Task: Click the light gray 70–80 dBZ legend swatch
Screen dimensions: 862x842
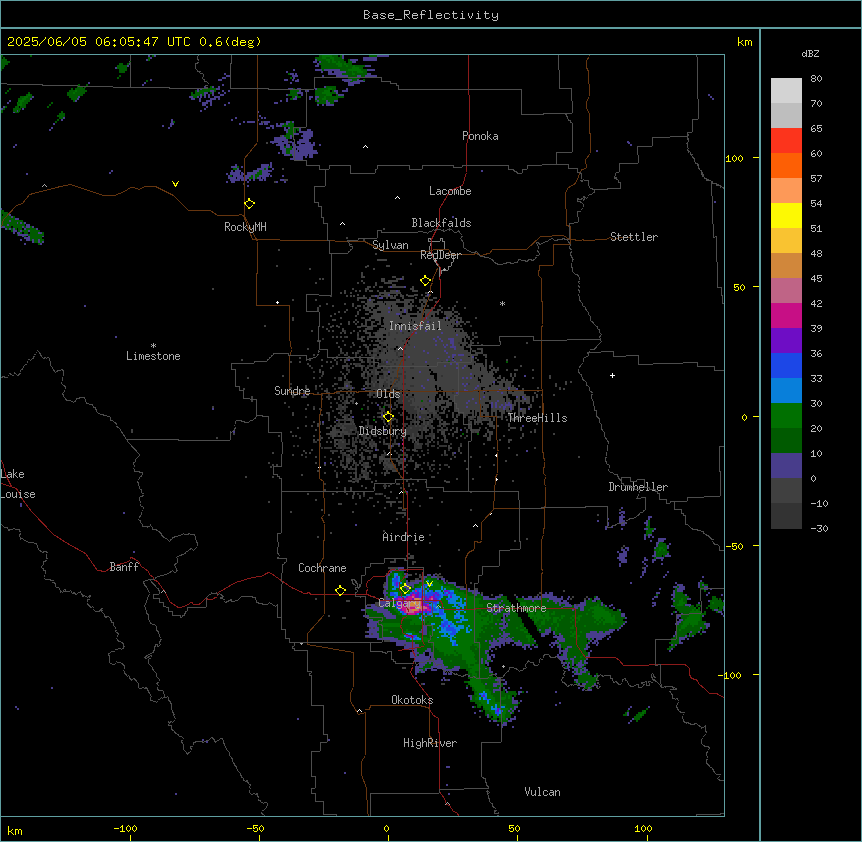Action: pyautogui.click(x=786, y=91)
